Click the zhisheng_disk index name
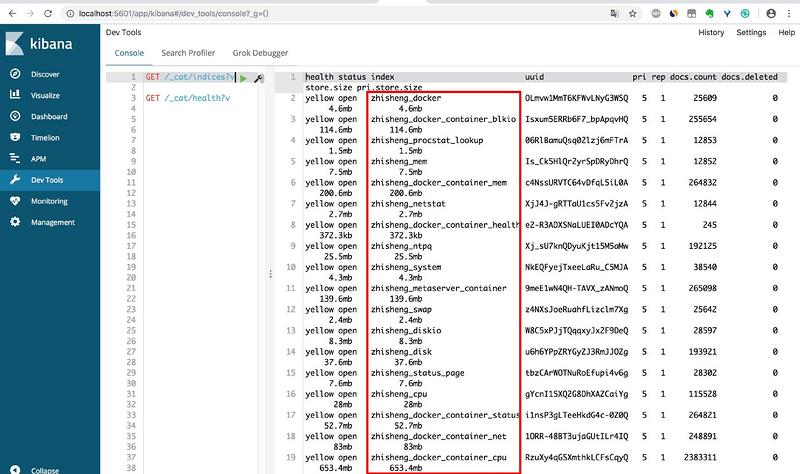This screenshot has height=474, width=800. click(x=401, y=352)
